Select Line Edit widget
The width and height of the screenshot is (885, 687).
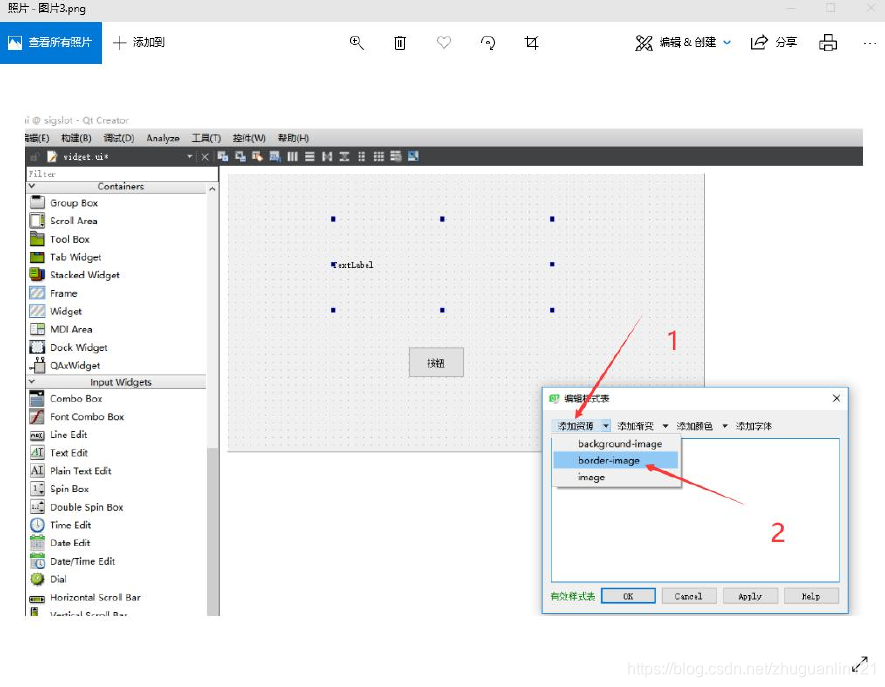(x=68, y=434)
